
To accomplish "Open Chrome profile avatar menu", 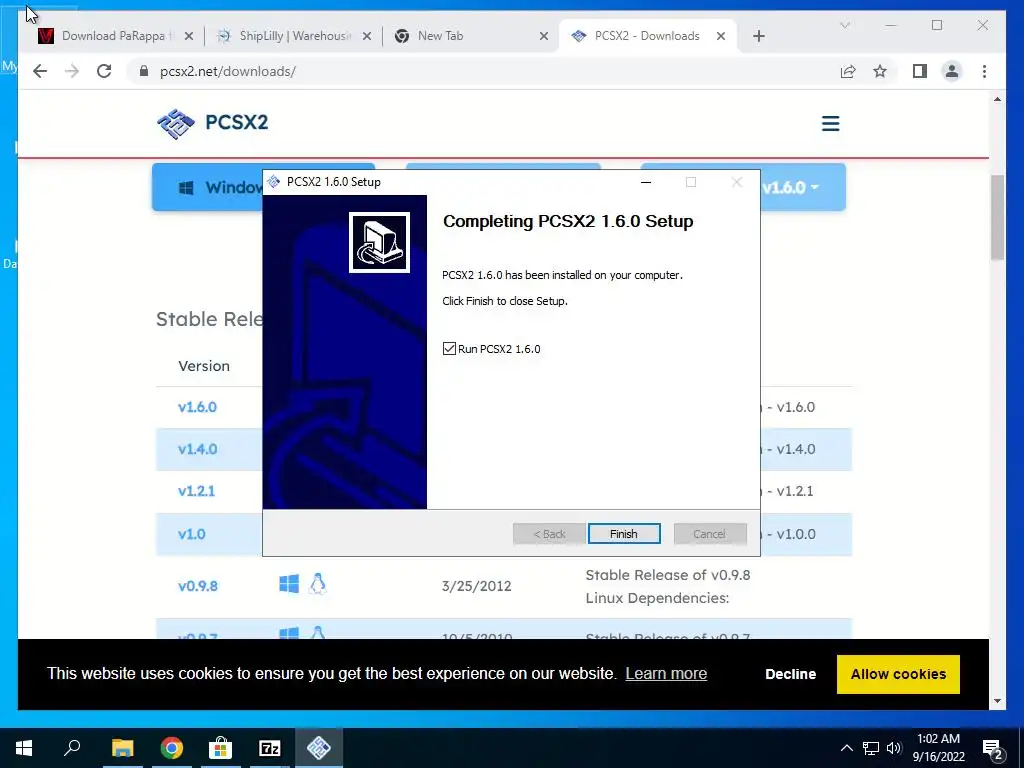I will pos(952,71).
